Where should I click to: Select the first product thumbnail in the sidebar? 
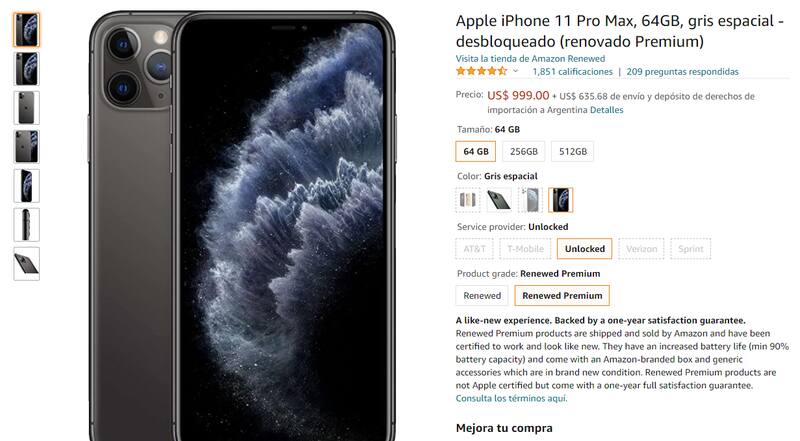tap(27, 30)
